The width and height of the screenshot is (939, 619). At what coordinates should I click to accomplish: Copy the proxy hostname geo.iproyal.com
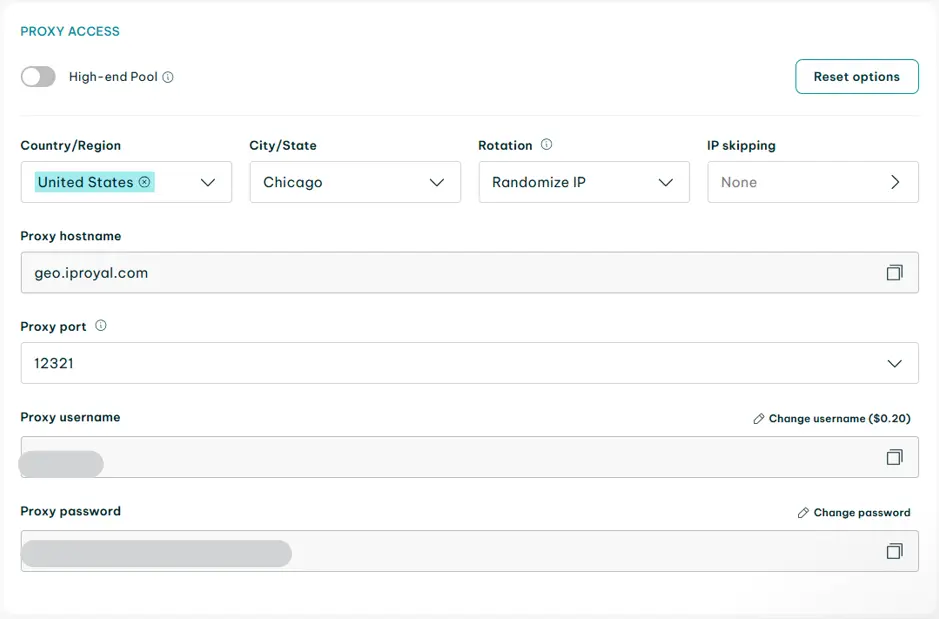point(894,272)
